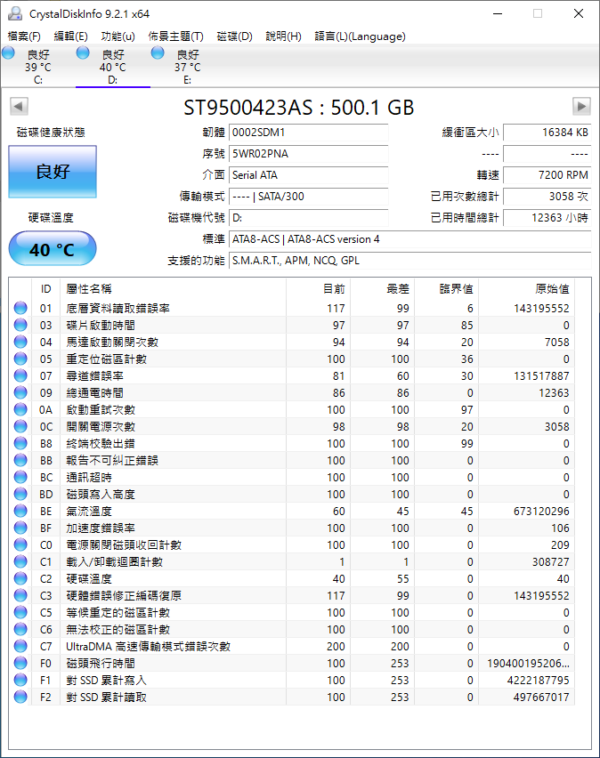
Task: Click status orb for attribute 01 row
Action: (x=20, y=308)
